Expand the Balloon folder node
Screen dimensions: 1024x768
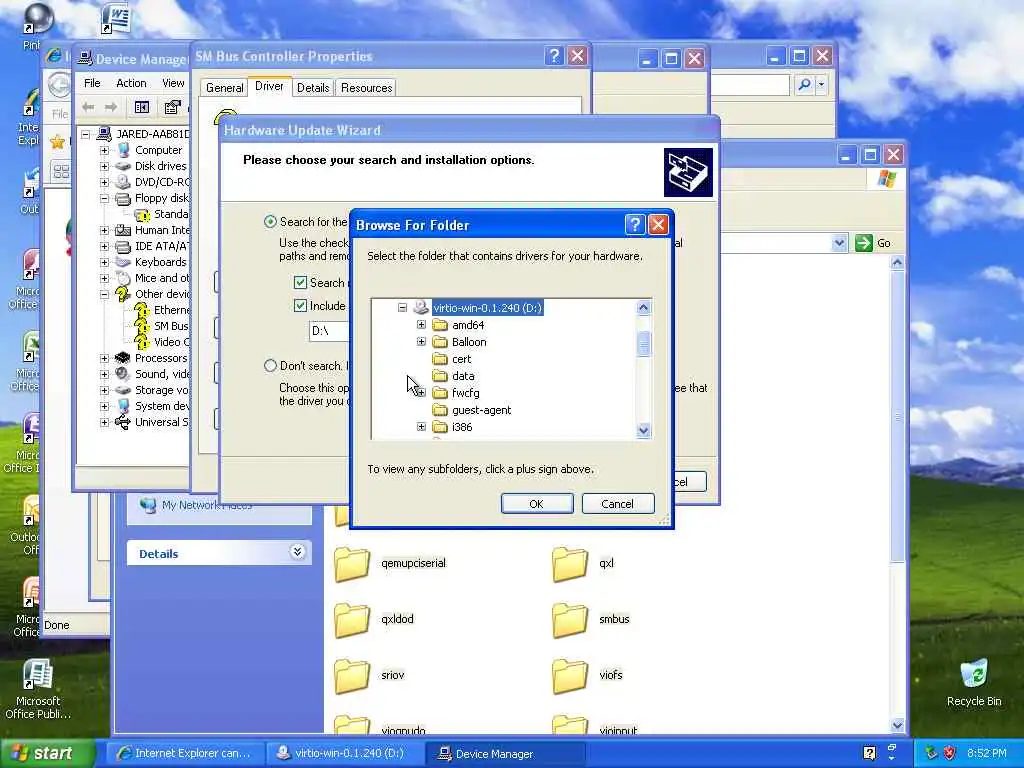[421, 342]
